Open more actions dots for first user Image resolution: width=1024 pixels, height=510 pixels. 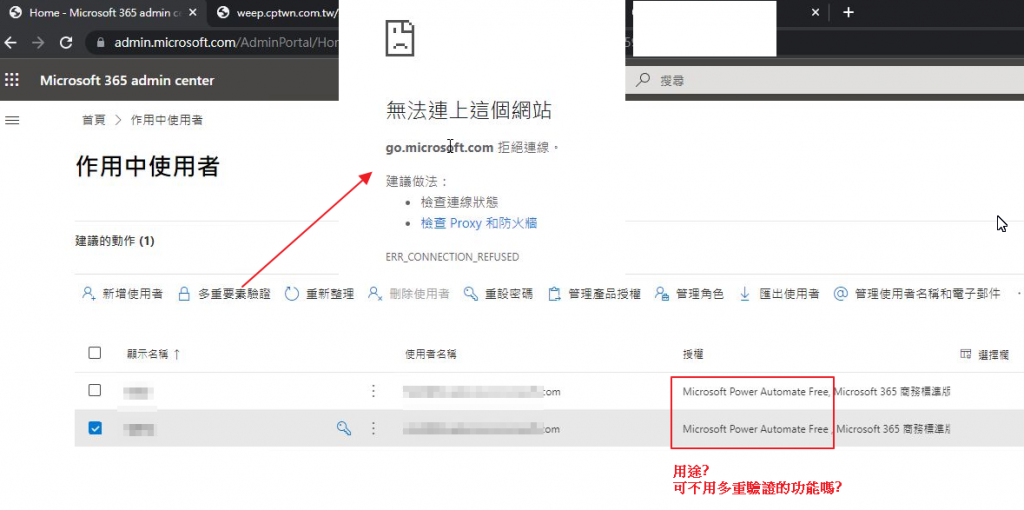(x=373, y=390)
